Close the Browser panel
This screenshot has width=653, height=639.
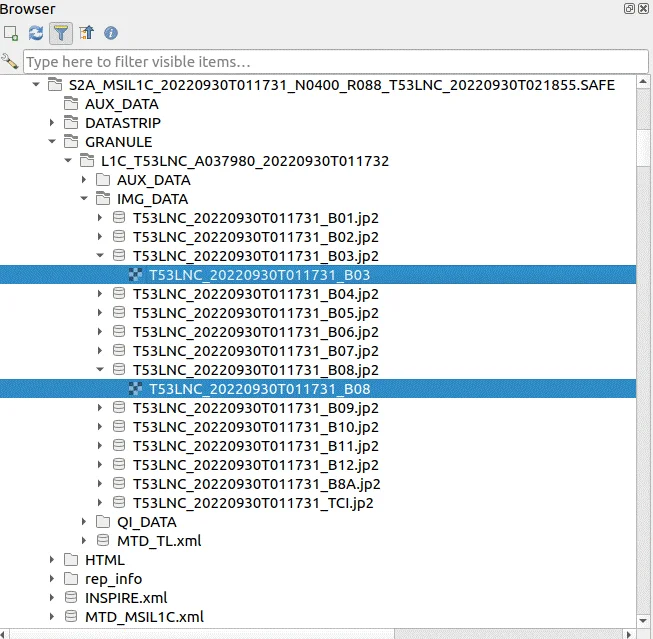pyautogui.click(x=643, y=9)
